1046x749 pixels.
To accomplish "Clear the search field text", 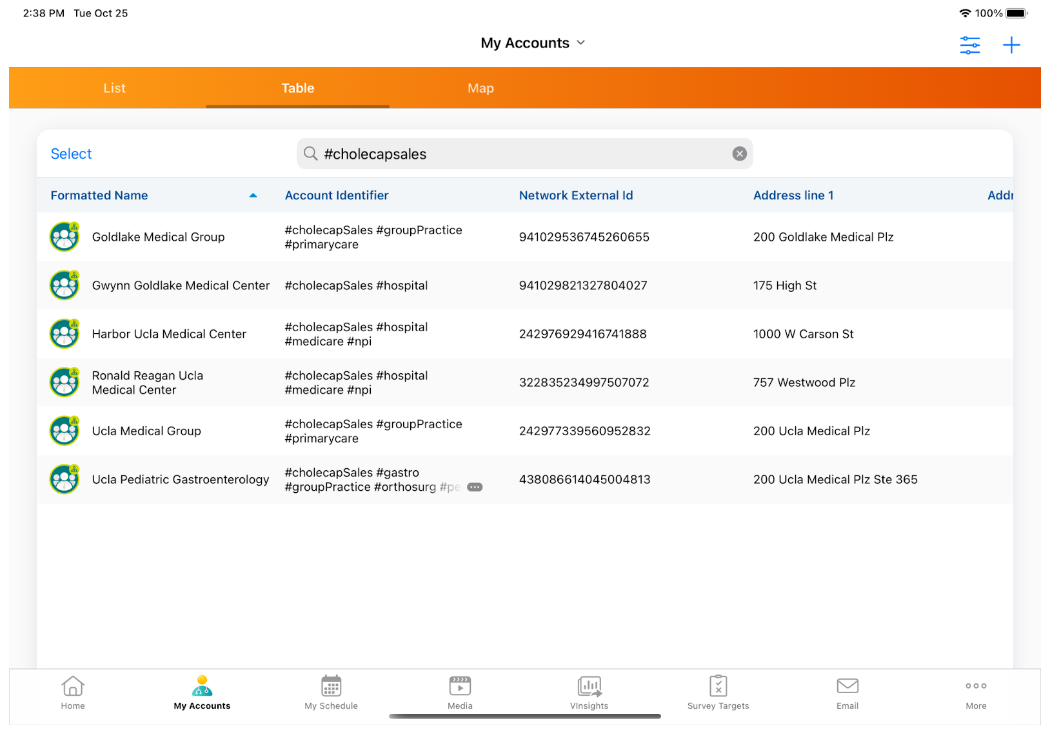I will pyautogui.click(x=739, y=154).
